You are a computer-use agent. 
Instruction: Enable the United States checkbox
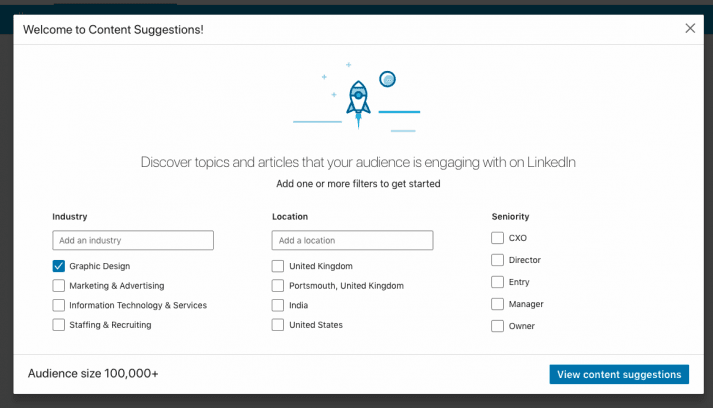point(278,325)
